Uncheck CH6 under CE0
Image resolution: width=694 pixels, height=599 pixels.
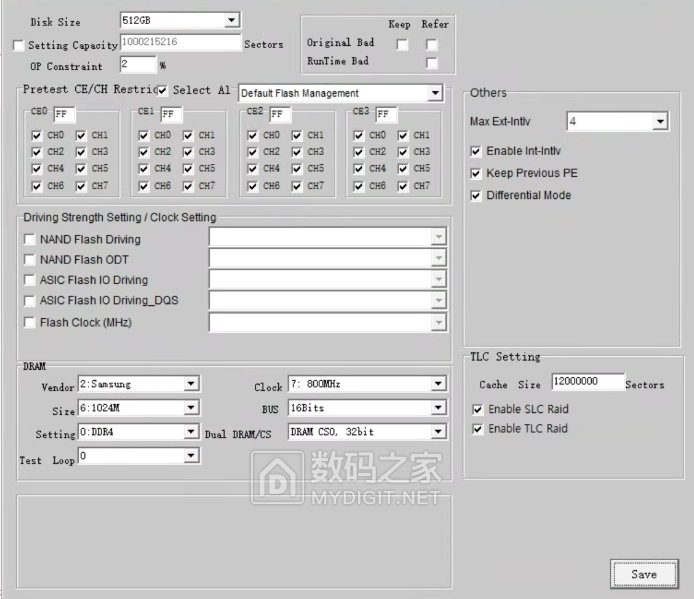click(37, 186)
